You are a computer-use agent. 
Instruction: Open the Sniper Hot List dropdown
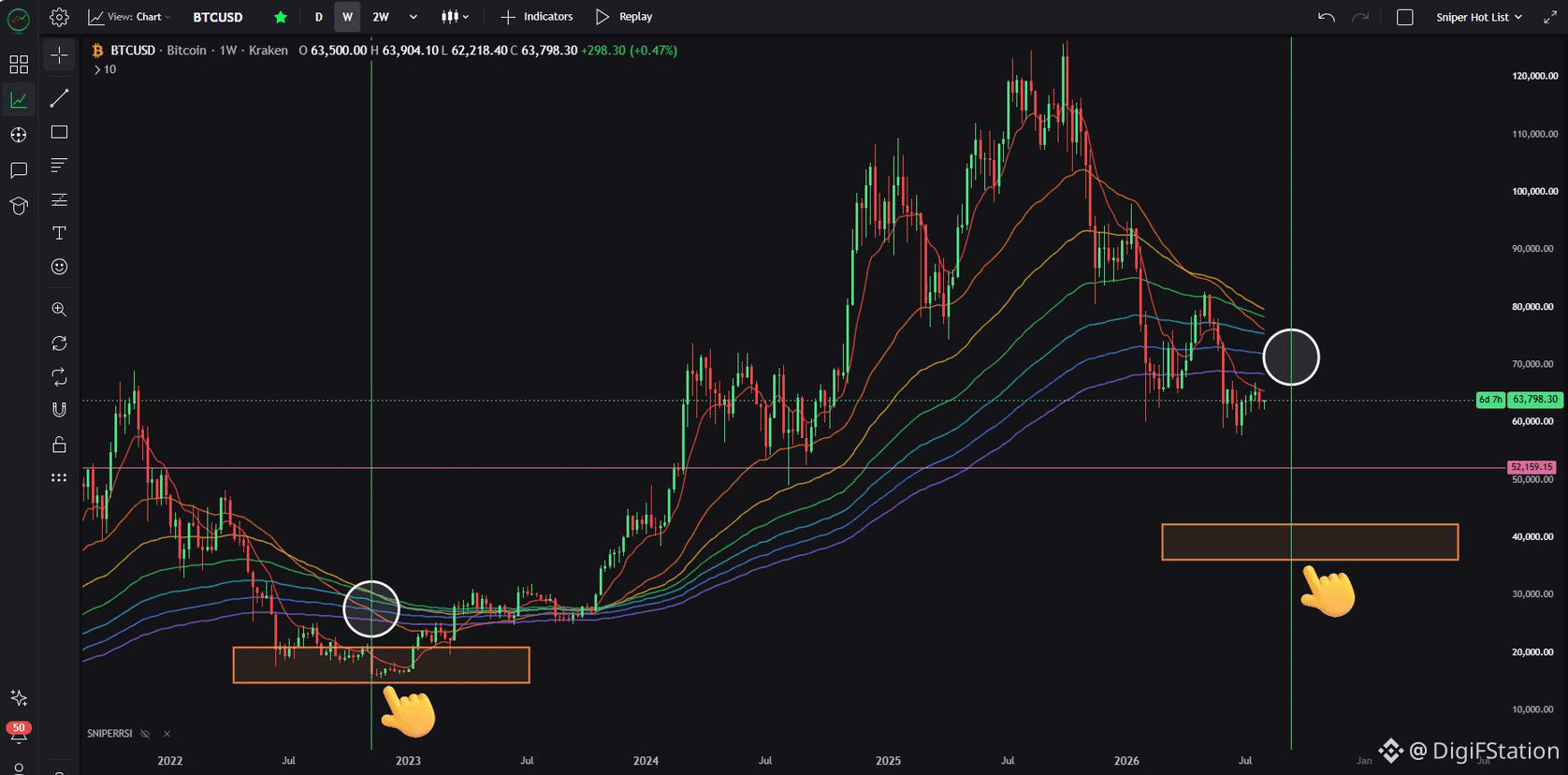[1479, 17]
